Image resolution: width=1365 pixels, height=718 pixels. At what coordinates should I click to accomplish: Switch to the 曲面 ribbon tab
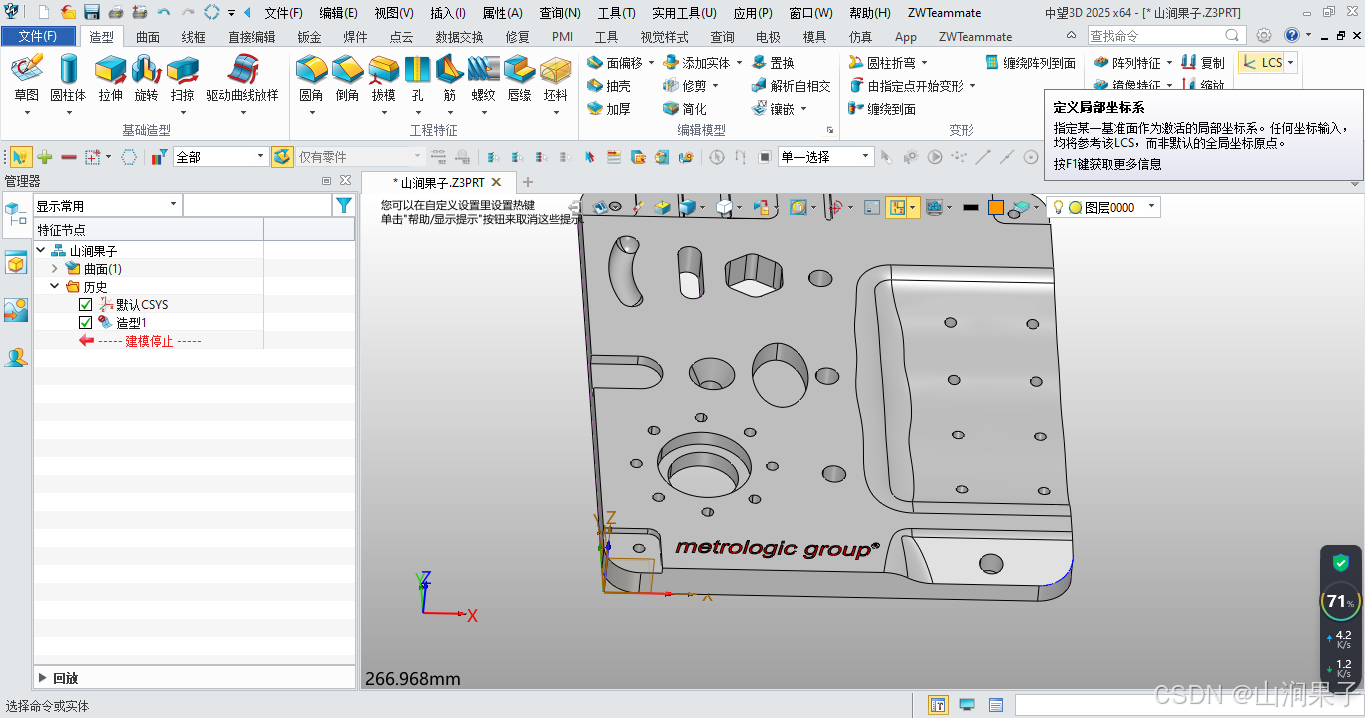[x=148, y=37]
